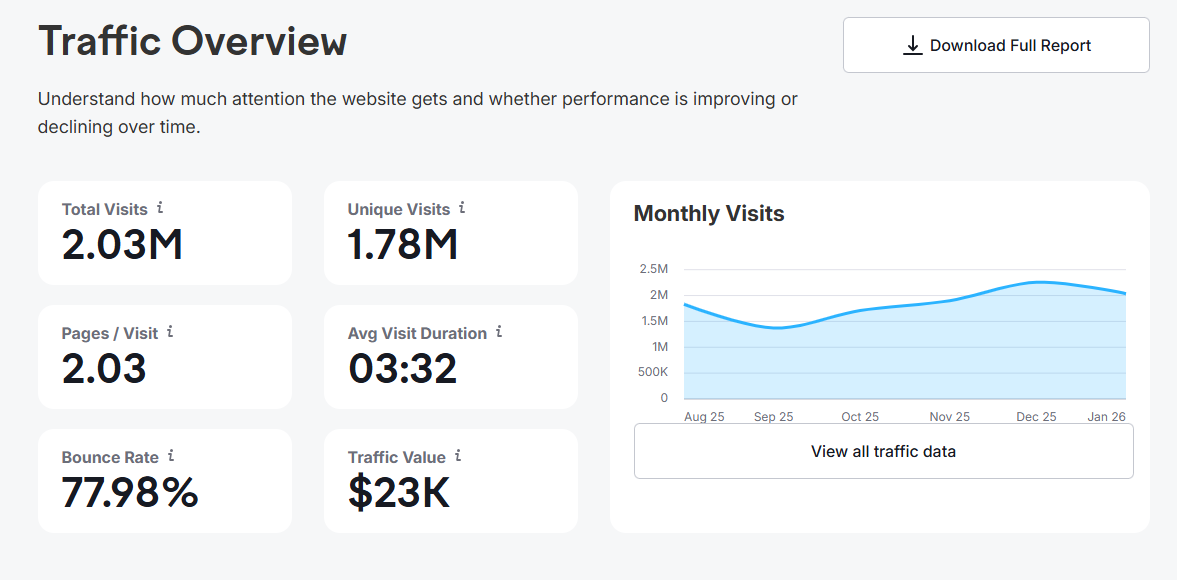Viewport: 1177px width, 580px height.
Task: Click the 03:32 average visit duration value
Action: (402, 369)
